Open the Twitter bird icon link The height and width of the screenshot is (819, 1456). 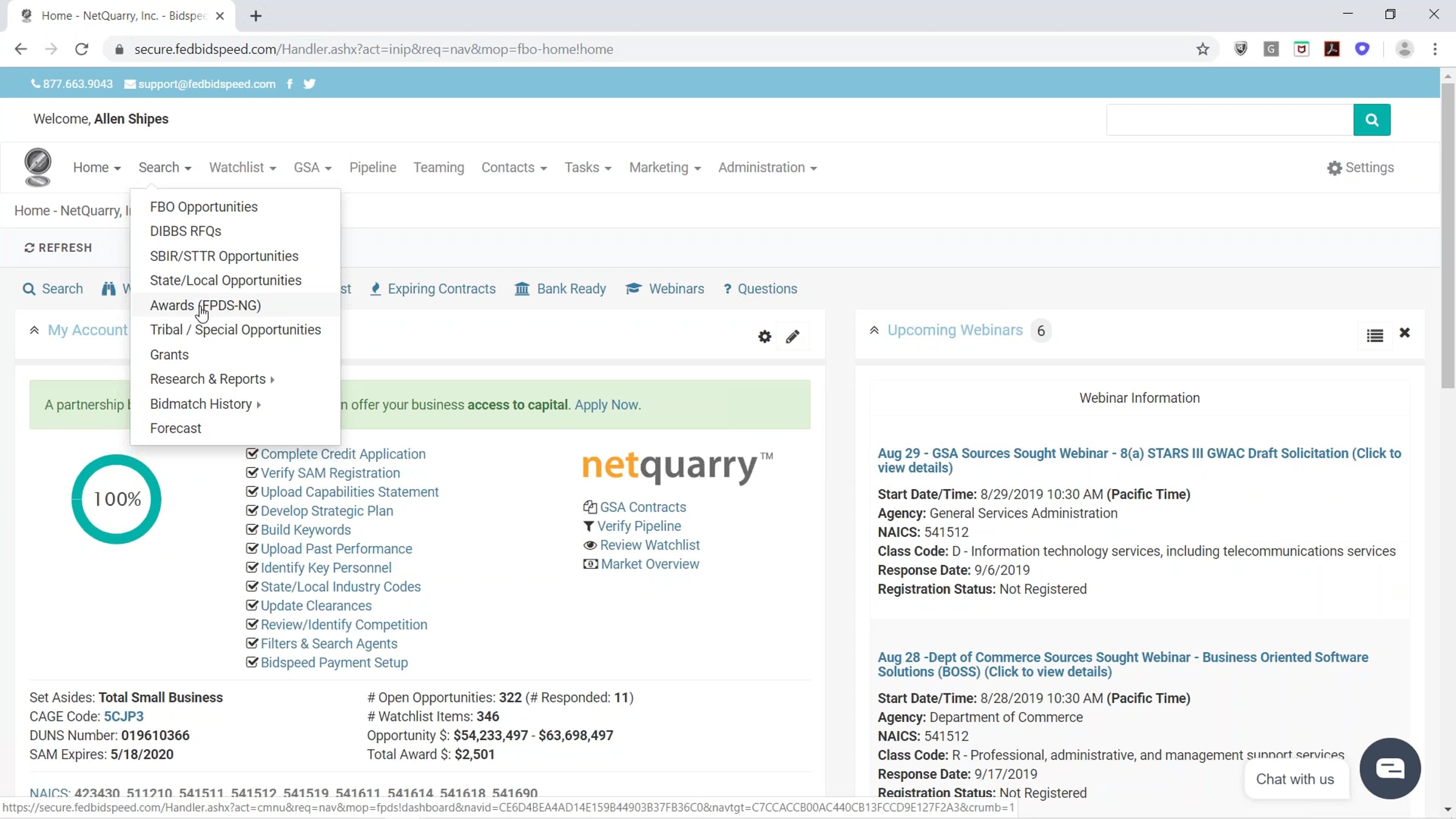tap(309, 84)
